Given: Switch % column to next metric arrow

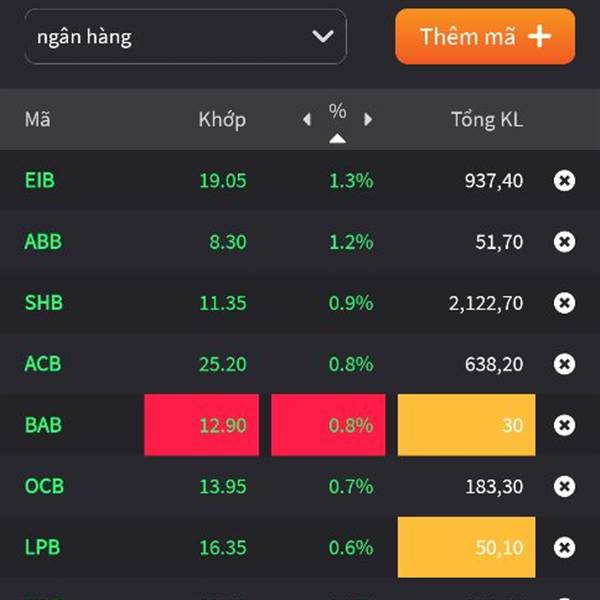Looking at the screenshot, I should [368, 119].
